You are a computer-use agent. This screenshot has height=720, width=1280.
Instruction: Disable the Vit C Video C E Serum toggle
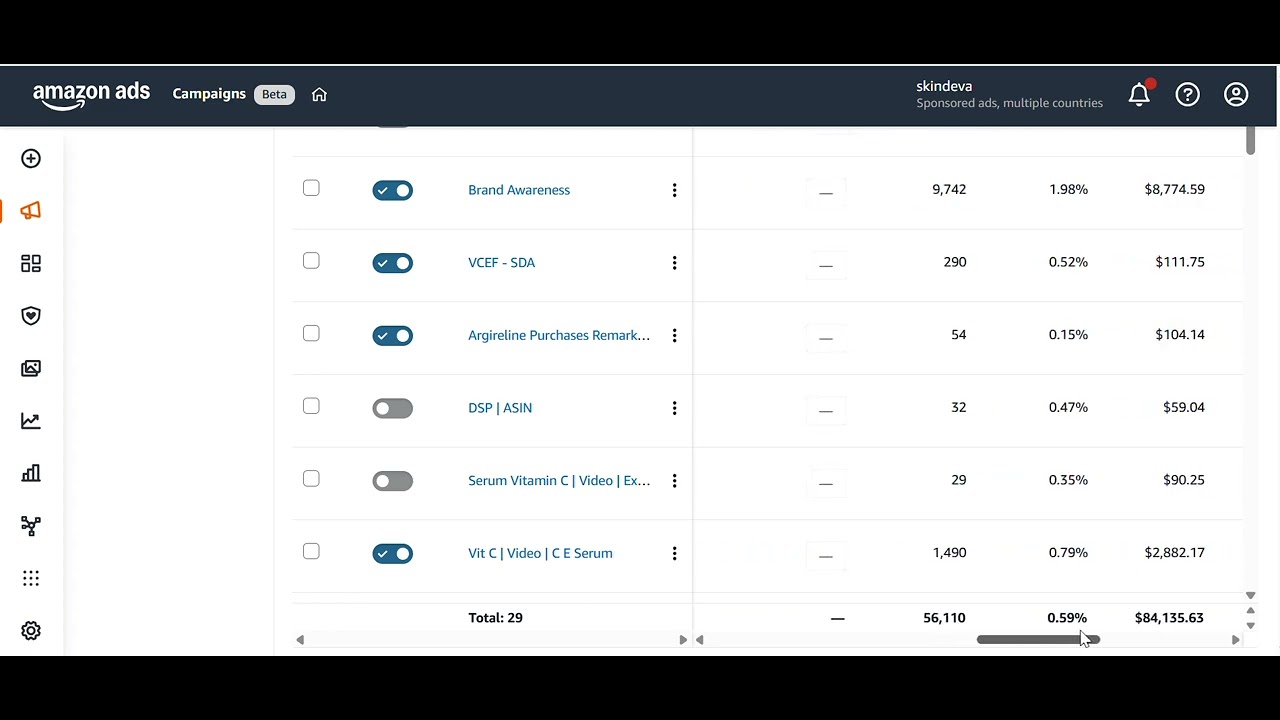pyautogui.click(x=392, y=554)
